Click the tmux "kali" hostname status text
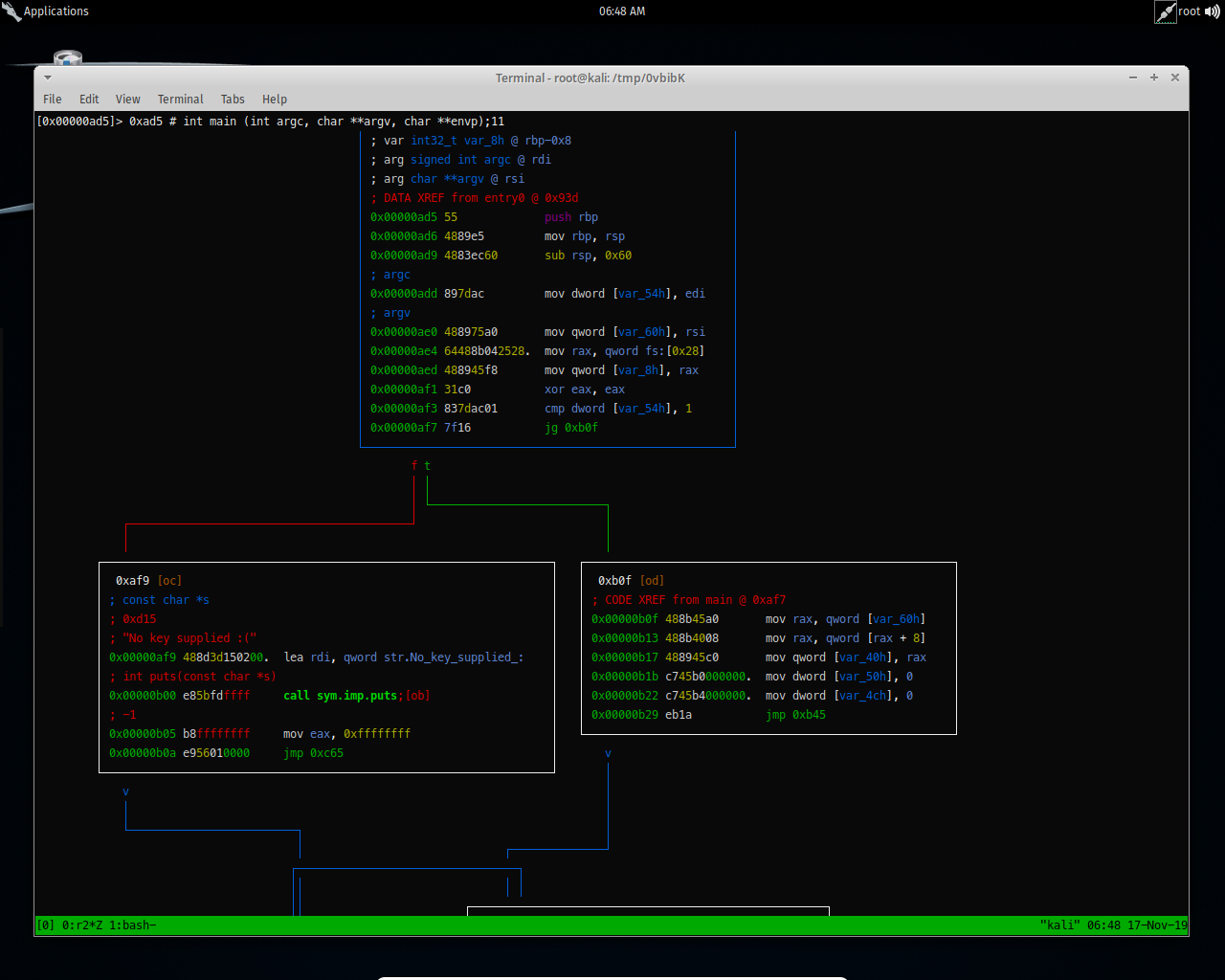Viewport: 1225px width, 980px height. [1059, 925]
